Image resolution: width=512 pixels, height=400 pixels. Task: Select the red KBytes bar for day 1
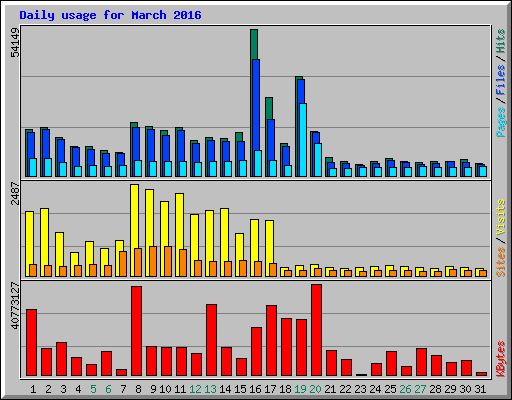click(31, 343)
